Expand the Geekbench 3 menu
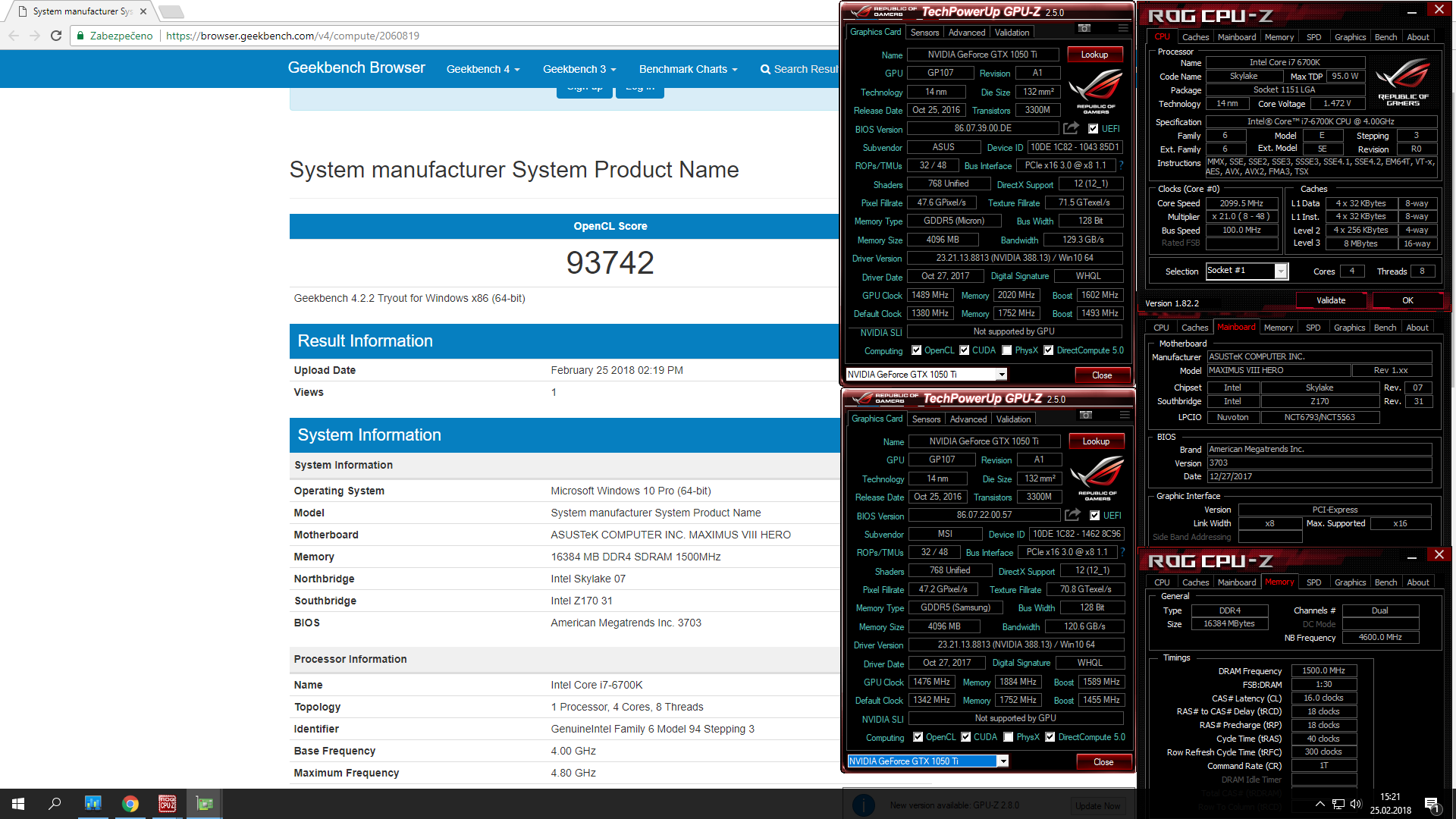This screenshot has height=819, width=1456. pyautogui.click(x=579, y=69)
